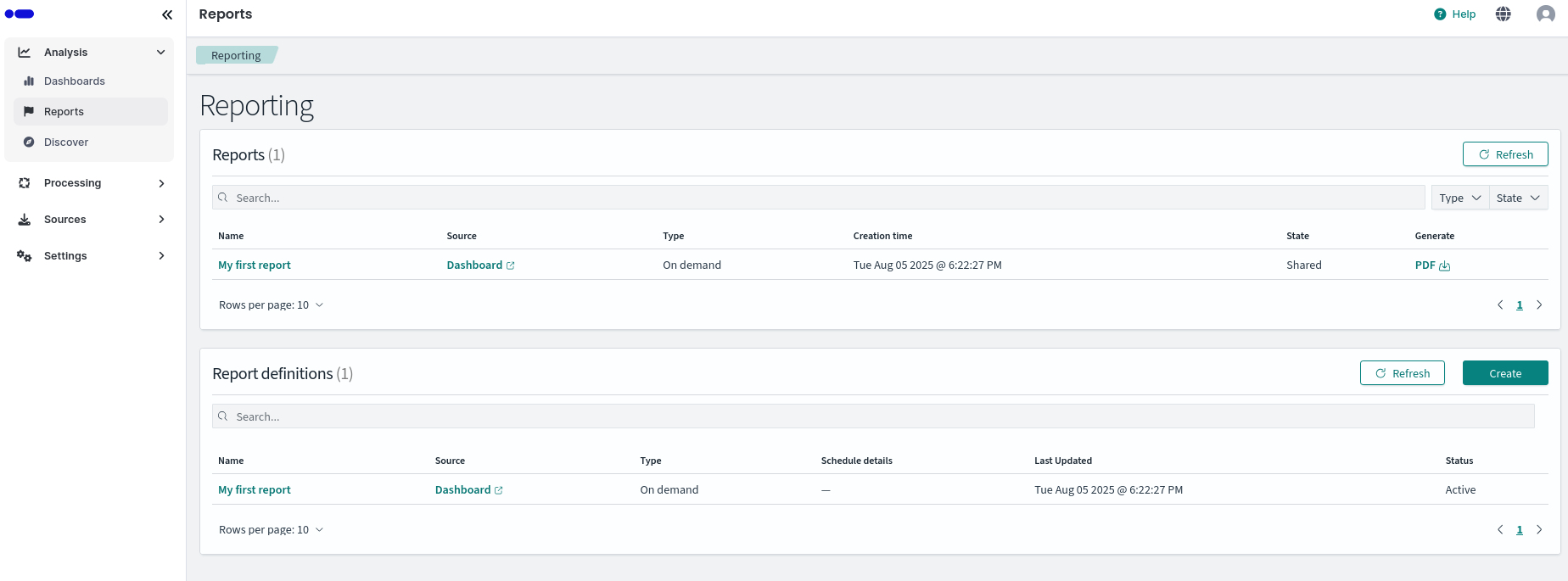This screenshot has height=581, width=1568.
Task: Open Discover from the sidebar
Action: [x=66, y=142]
